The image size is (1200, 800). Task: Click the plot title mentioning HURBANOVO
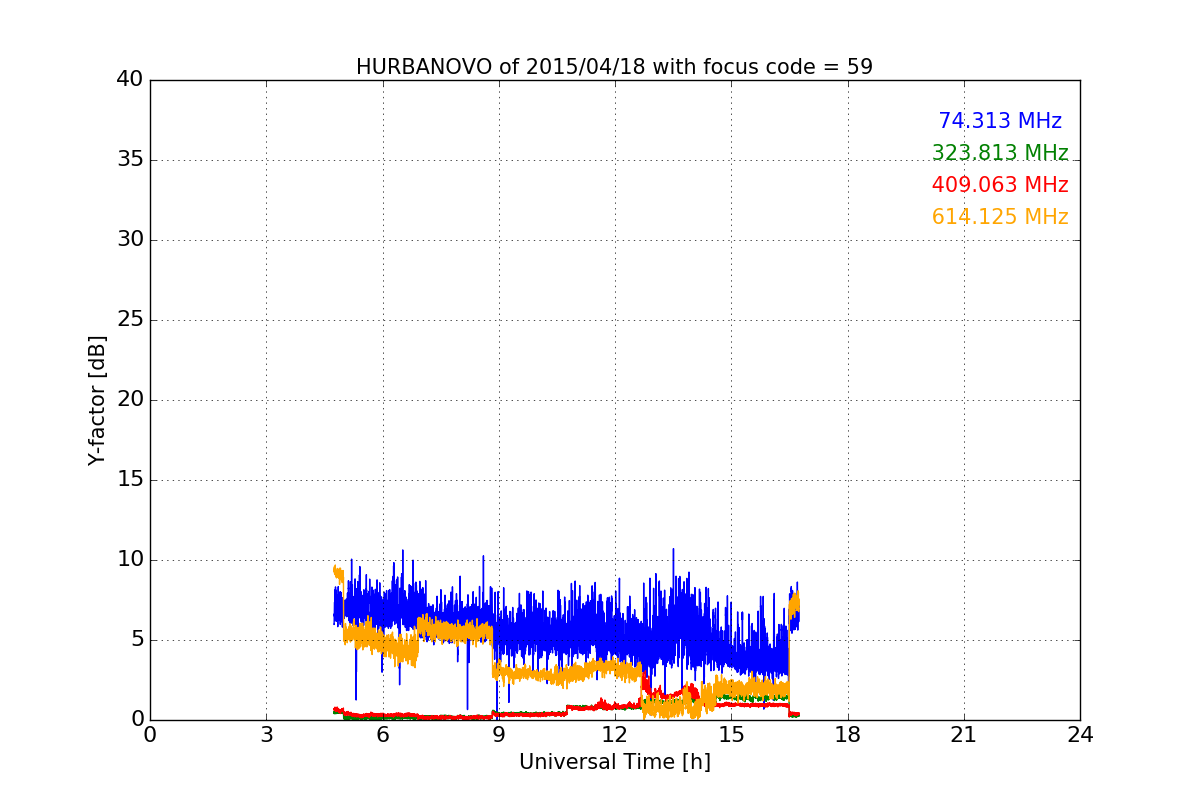click(x=614, y=67)
